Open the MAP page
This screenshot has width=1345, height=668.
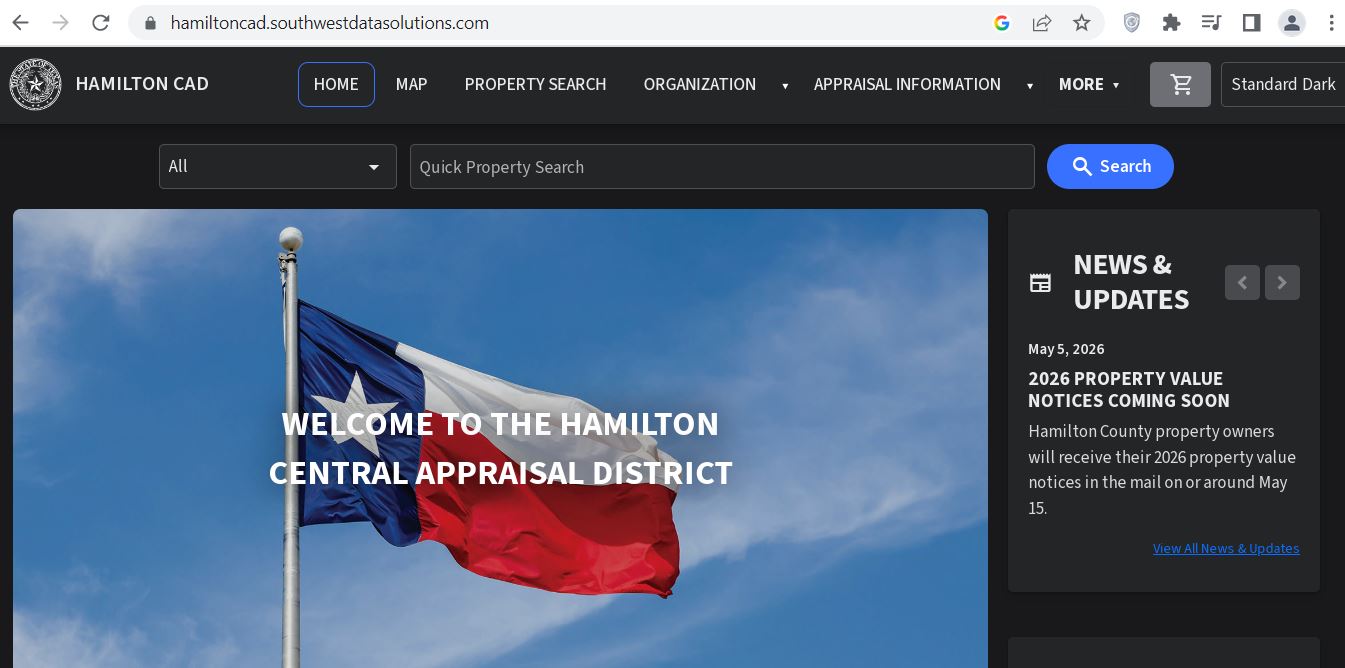411,85
